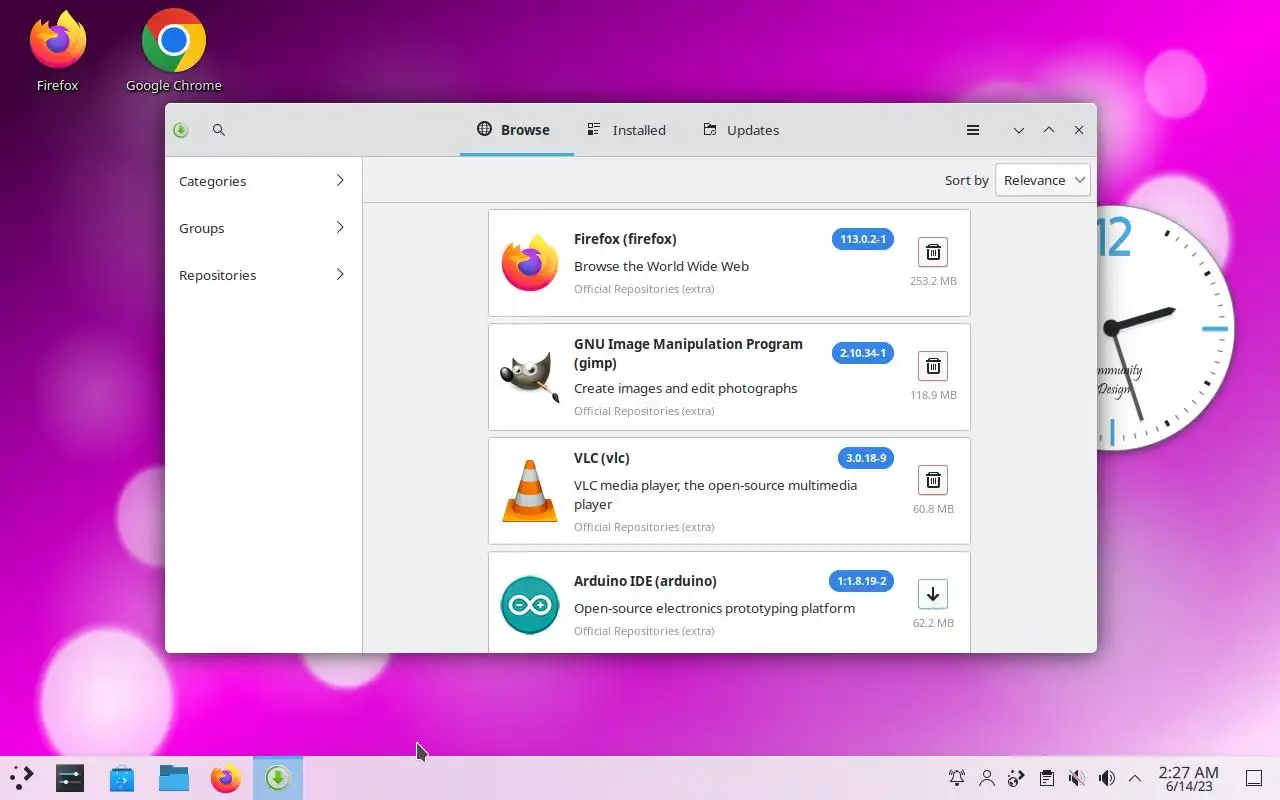The height and width of the screenshot is (800, 1280).
Task: Click Arduino version badge 1:1.8.19-2
Action: coord(861,581)
